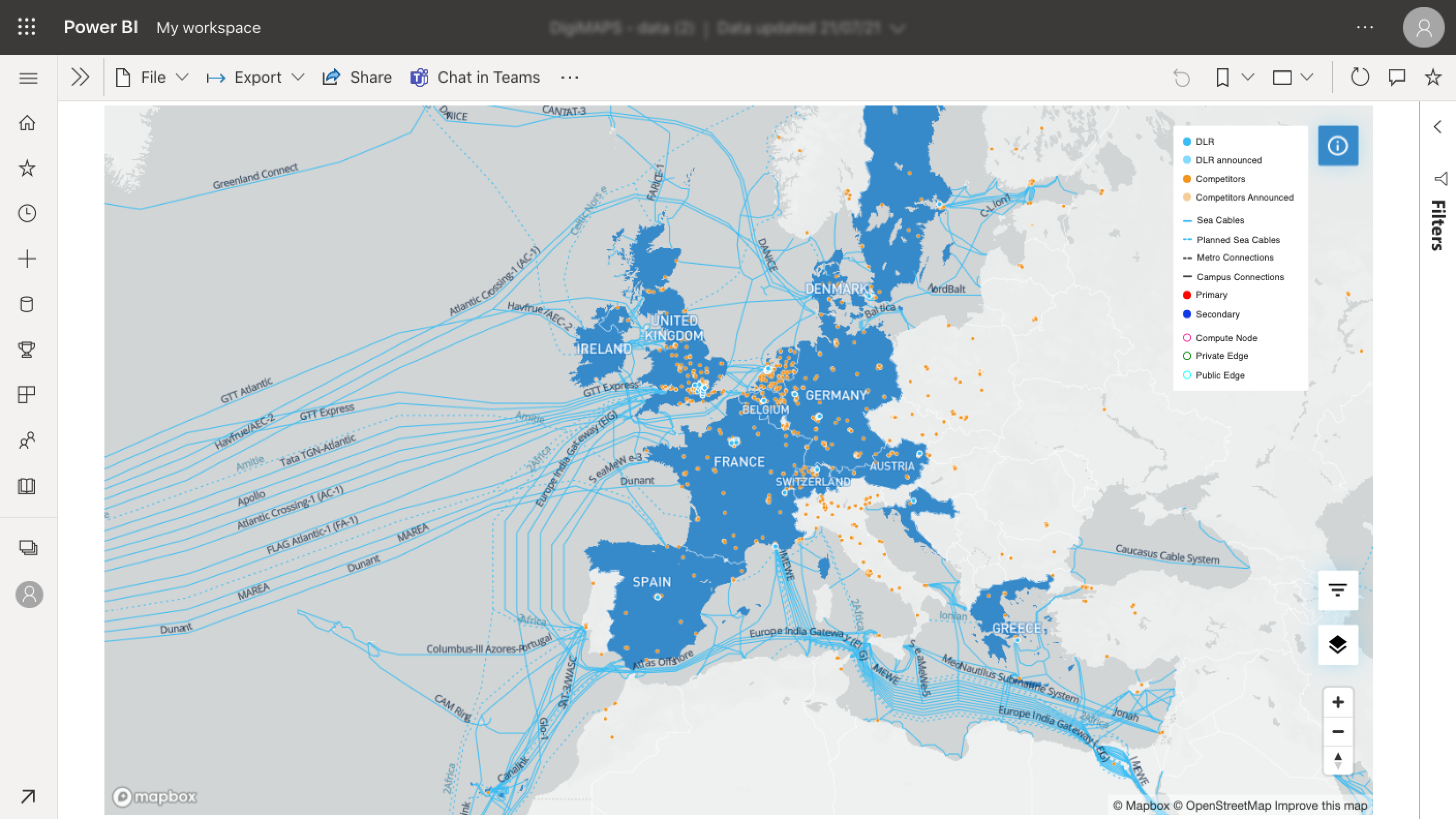Toggle Metro Connections legend entry
Screen dimensions: 1456x819
tap(1228, 257)
